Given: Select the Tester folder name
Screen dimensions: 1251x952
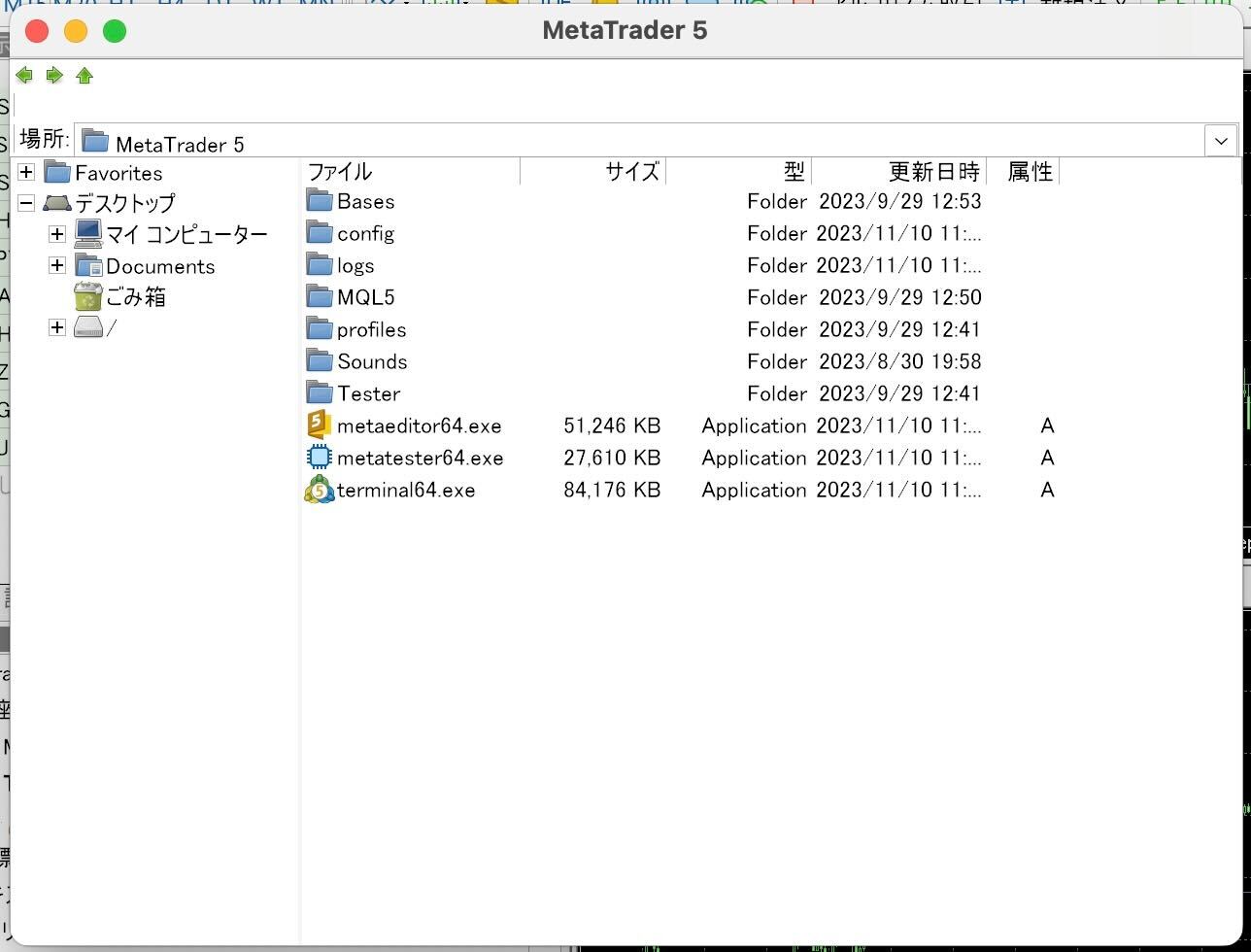Looking at the screenshot, I should coord(369,393).
